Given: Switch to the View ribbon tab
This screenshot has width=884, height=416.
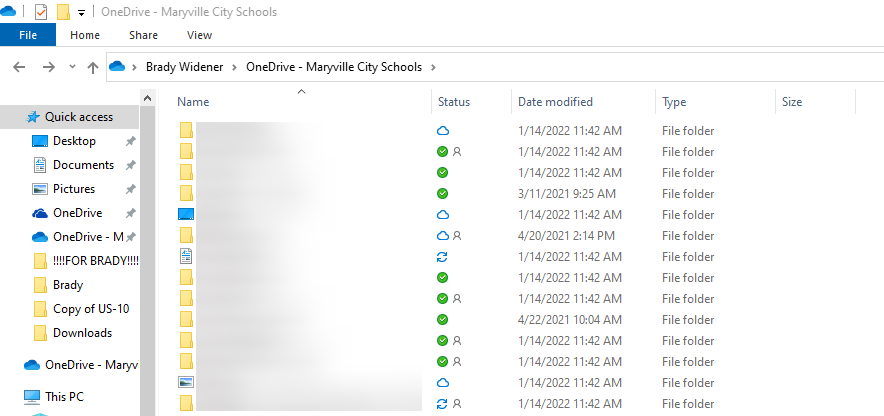Looking at the screenshot, I should tap(199, 35).
